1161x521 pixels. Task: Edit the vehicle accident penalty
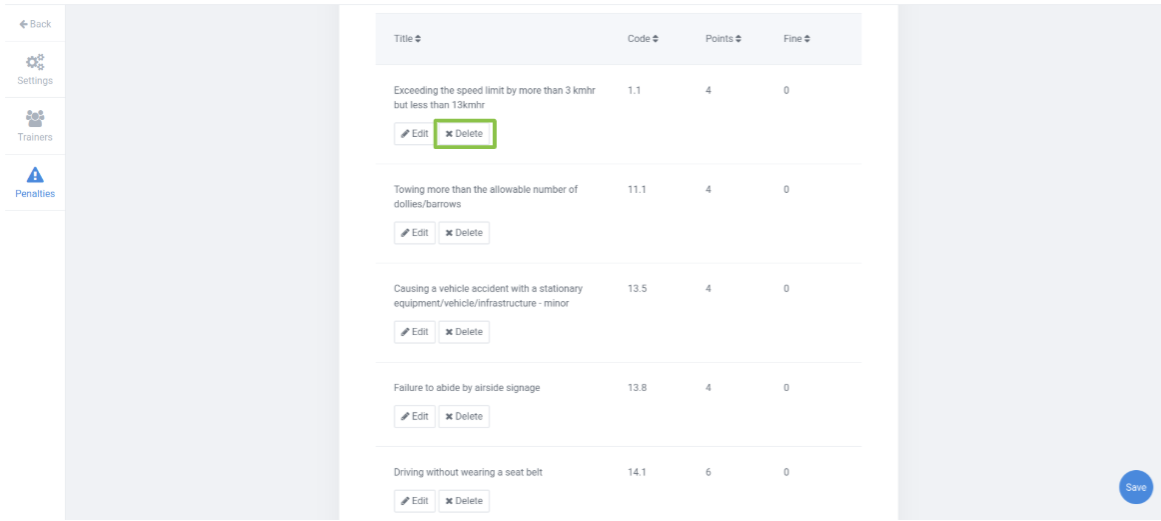414,332
